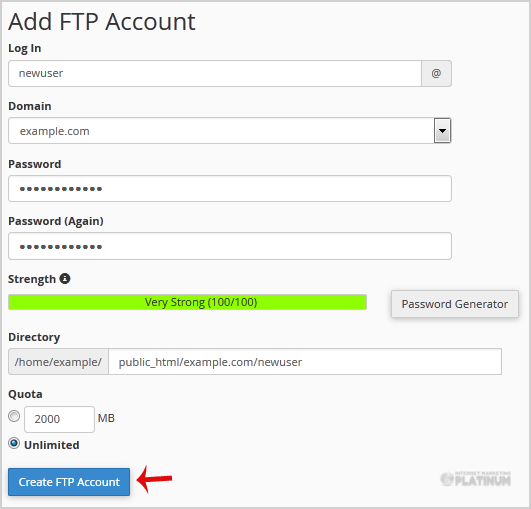Focus the Log In newuser field
The width and height of the screenshot is (531, 509).
pyautogui.click(x=215, y=73)
